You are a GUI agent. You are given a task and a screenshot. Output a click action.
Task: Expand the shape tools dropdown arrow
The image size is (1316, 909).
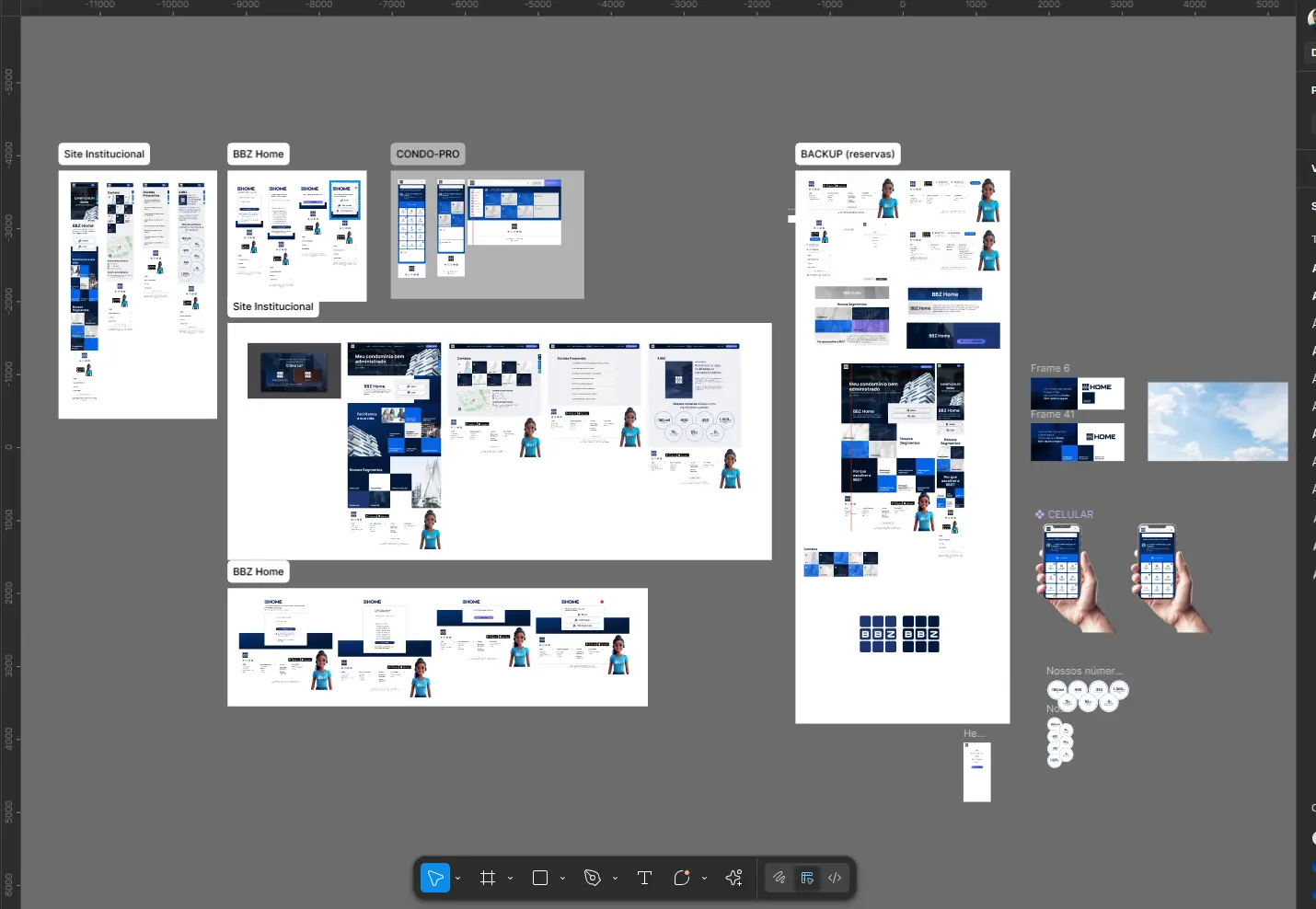point(562,879)
